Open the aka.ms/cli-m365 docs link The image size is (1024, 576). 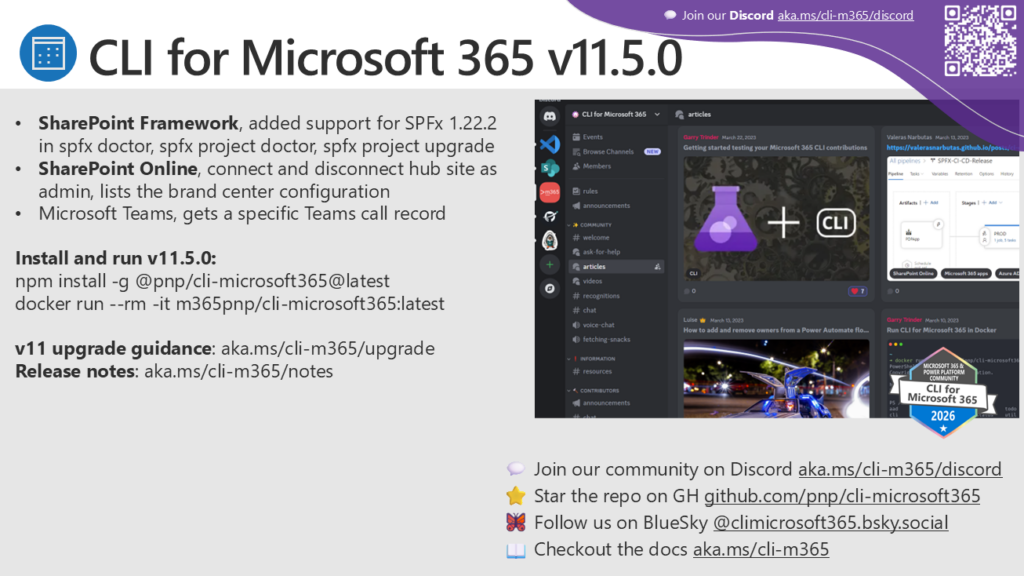[x=761, y=550]
